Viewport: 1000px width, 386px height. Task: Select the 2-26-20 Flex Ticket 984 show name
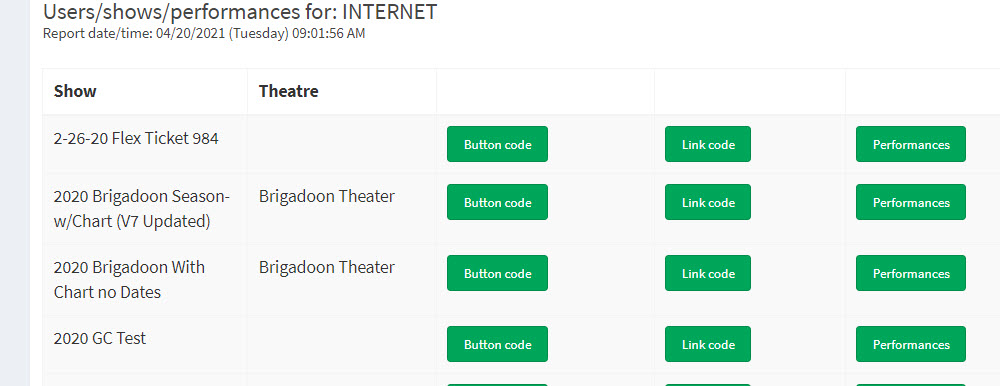(x=136, y=138)
